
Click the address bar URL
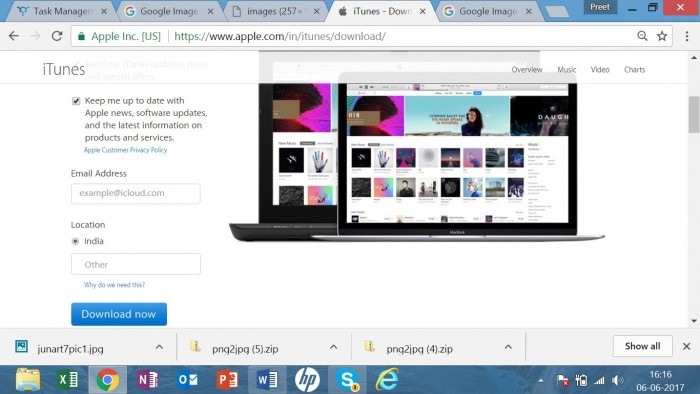click(x=280, y=36)
